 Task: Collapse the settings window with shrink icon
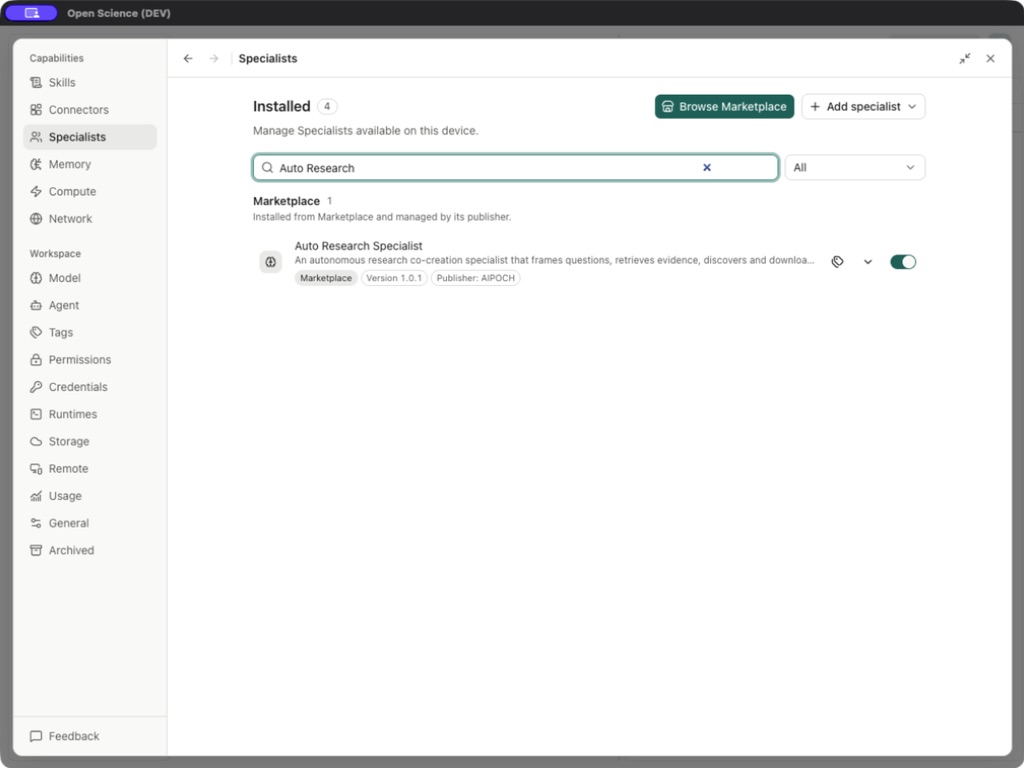point(965,59)
